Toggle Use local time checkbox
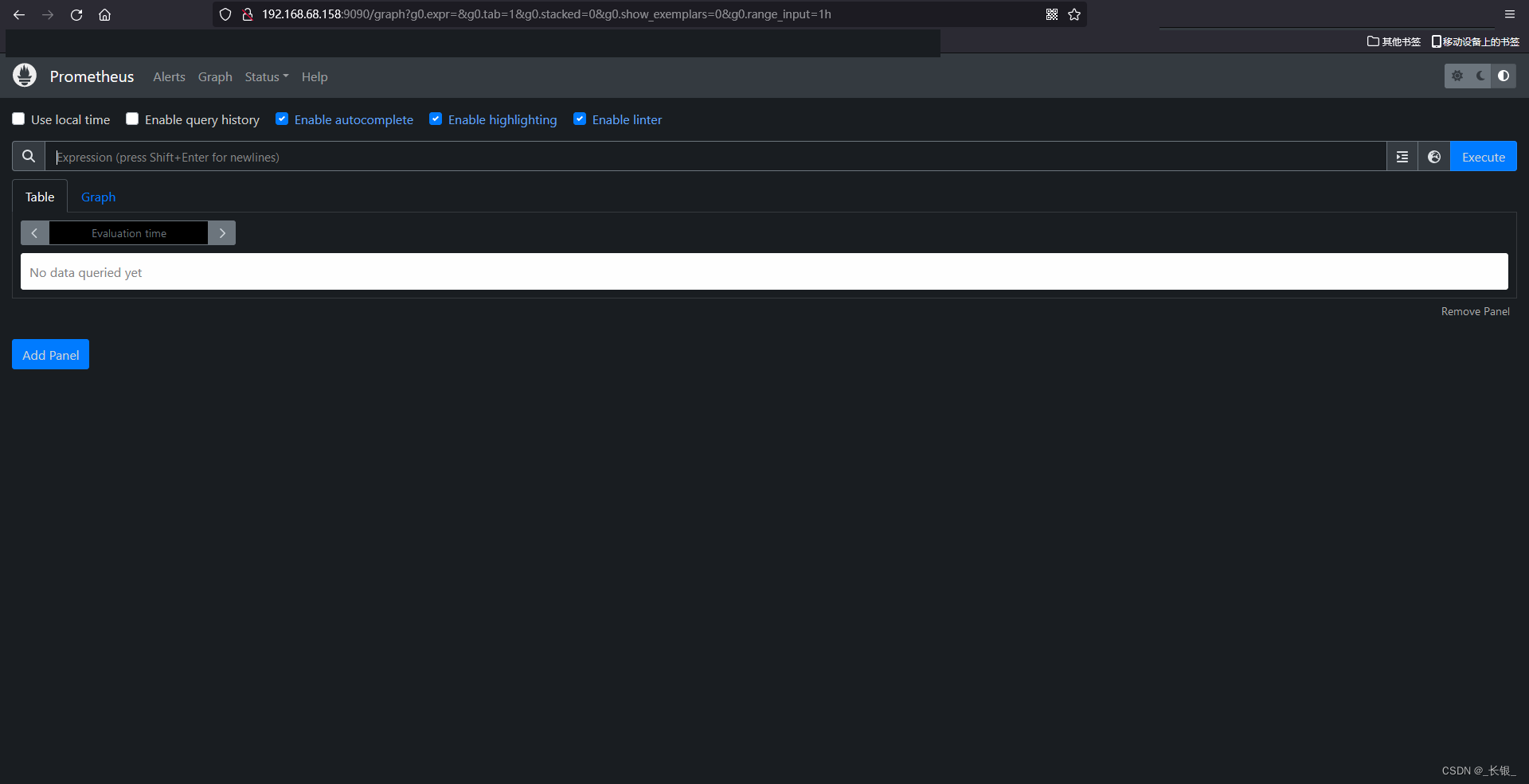This screenshot has height=784, width=1529. [x=18, y=119]
